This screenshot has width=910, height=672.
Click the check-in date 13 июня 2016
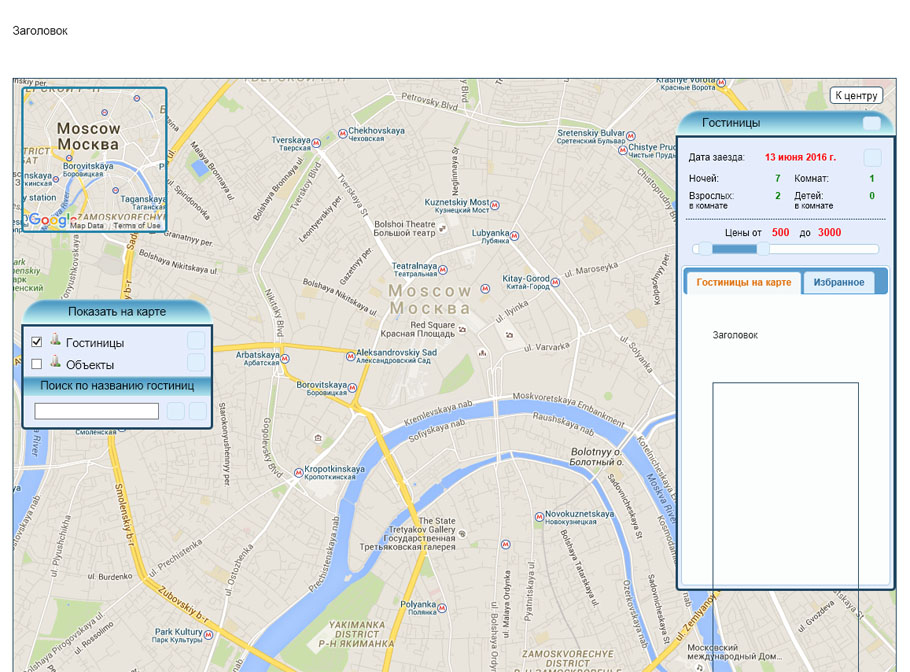(x=800, y=157)
